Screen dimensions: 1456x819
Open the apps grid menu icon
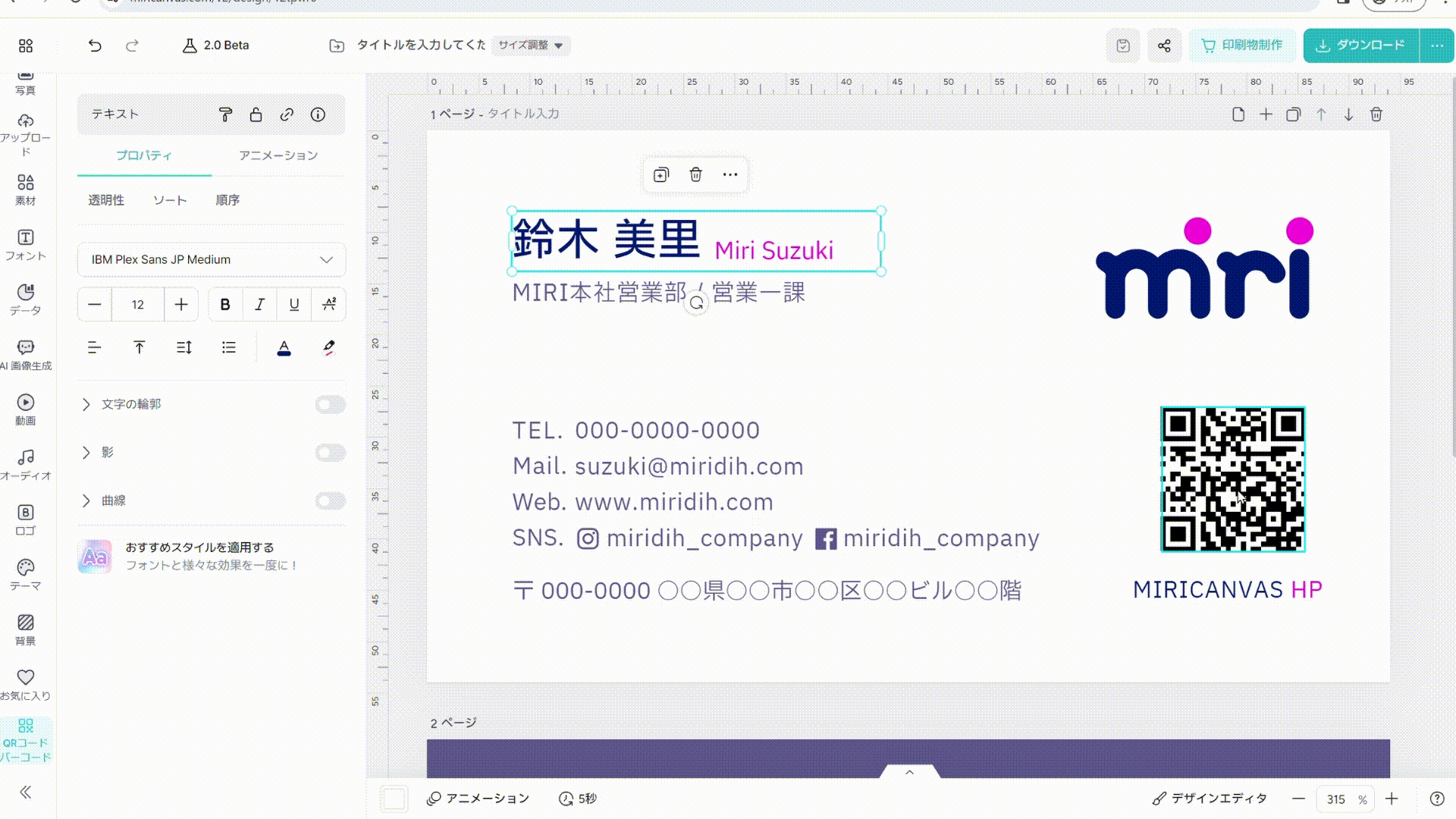click(26, 45)
